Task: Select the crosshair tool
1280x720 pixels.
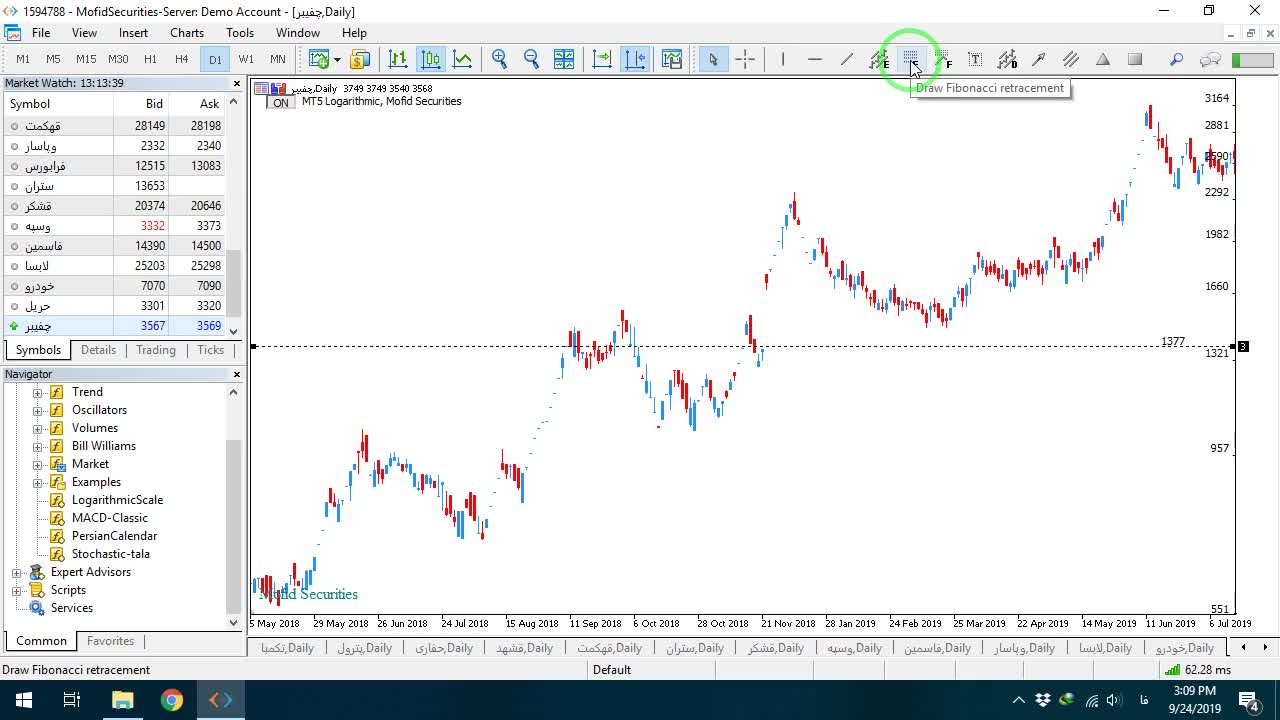Action: [x=745, y=59]
